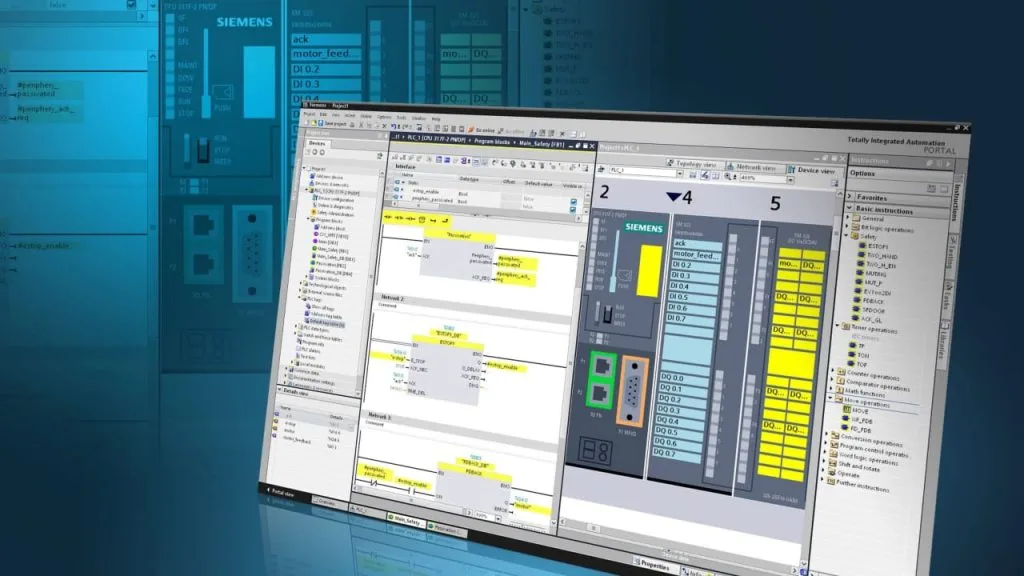The image size is (1024, 576).
Task: Click open branch icon in favorites bar
Action: [433, 220]
